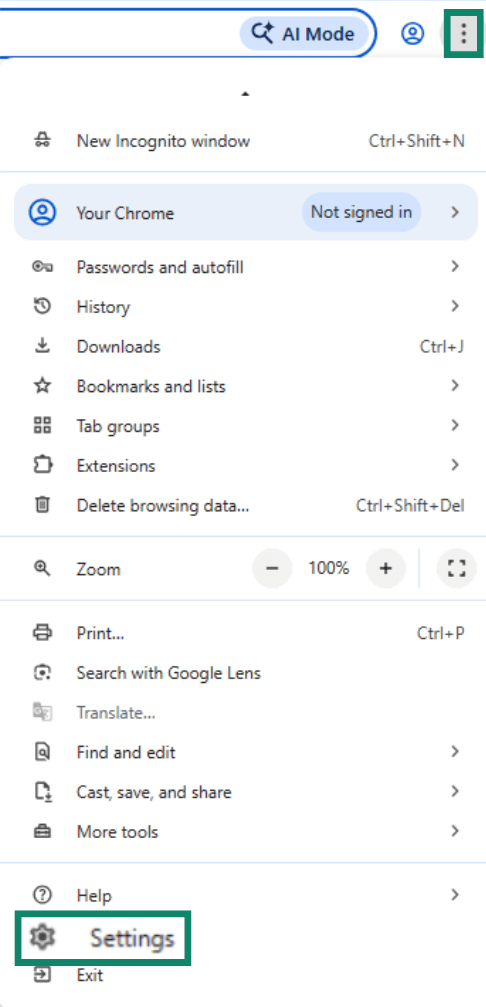Decrease zoom with the minus button
This screenshot has width=486, height=1007.
tap(272, 568)
